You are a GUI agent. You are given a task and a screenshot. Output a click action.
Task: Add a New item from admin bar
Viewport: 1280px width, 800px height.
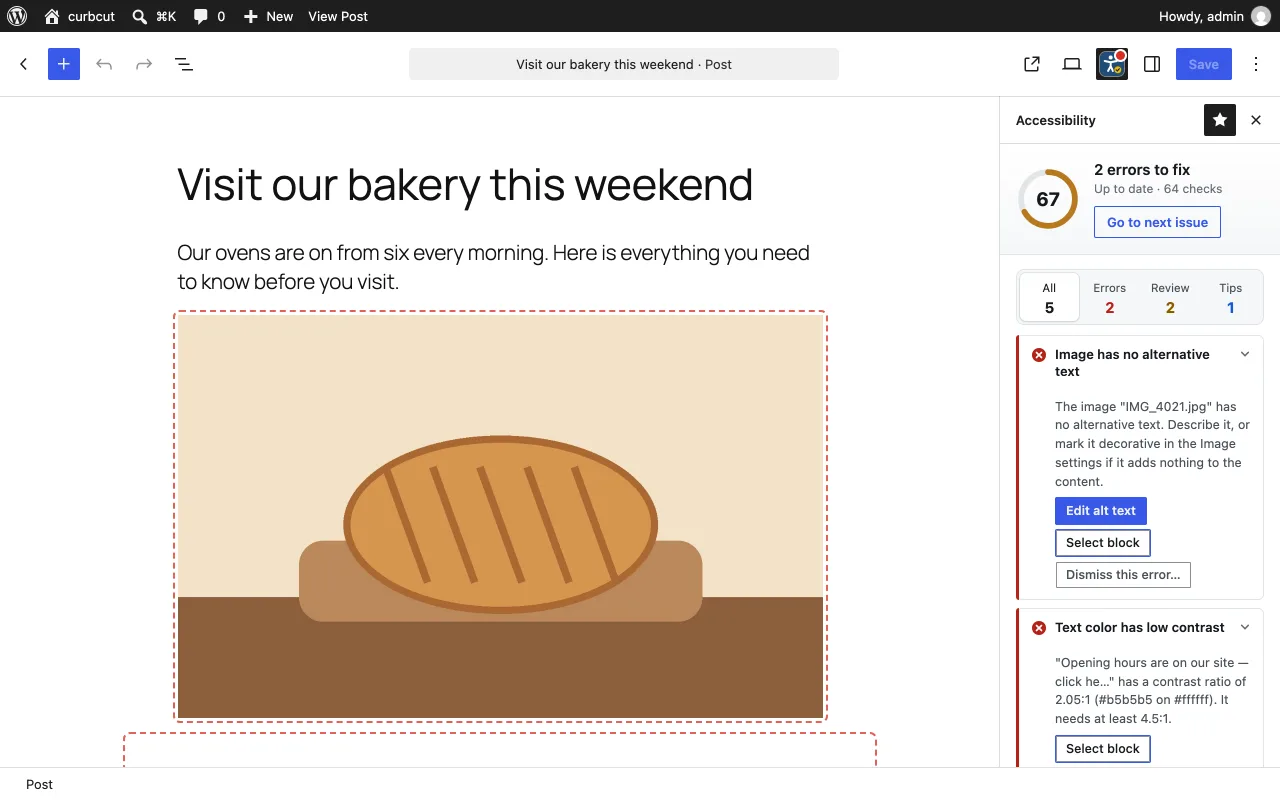coord(268,16)
